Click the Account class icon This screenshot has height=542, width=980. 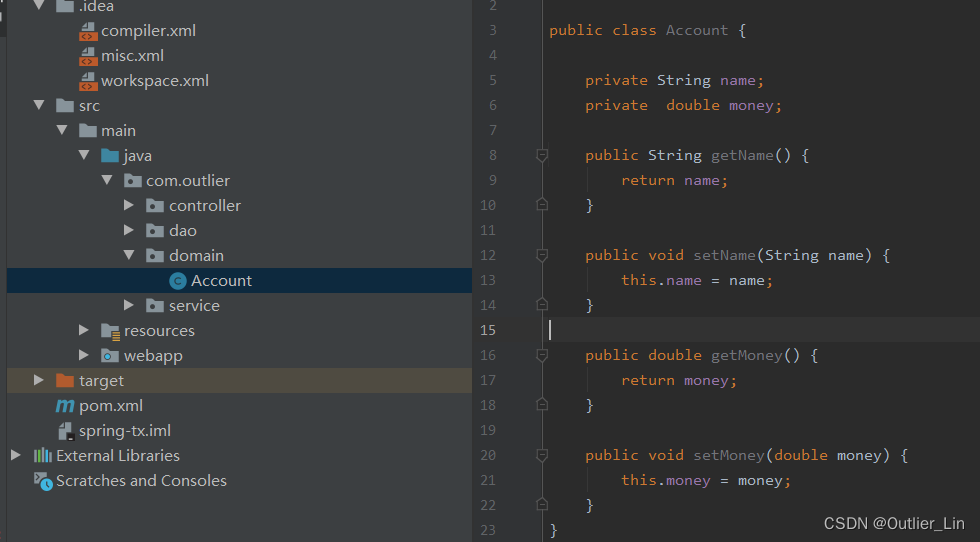[x=178, y=281]
